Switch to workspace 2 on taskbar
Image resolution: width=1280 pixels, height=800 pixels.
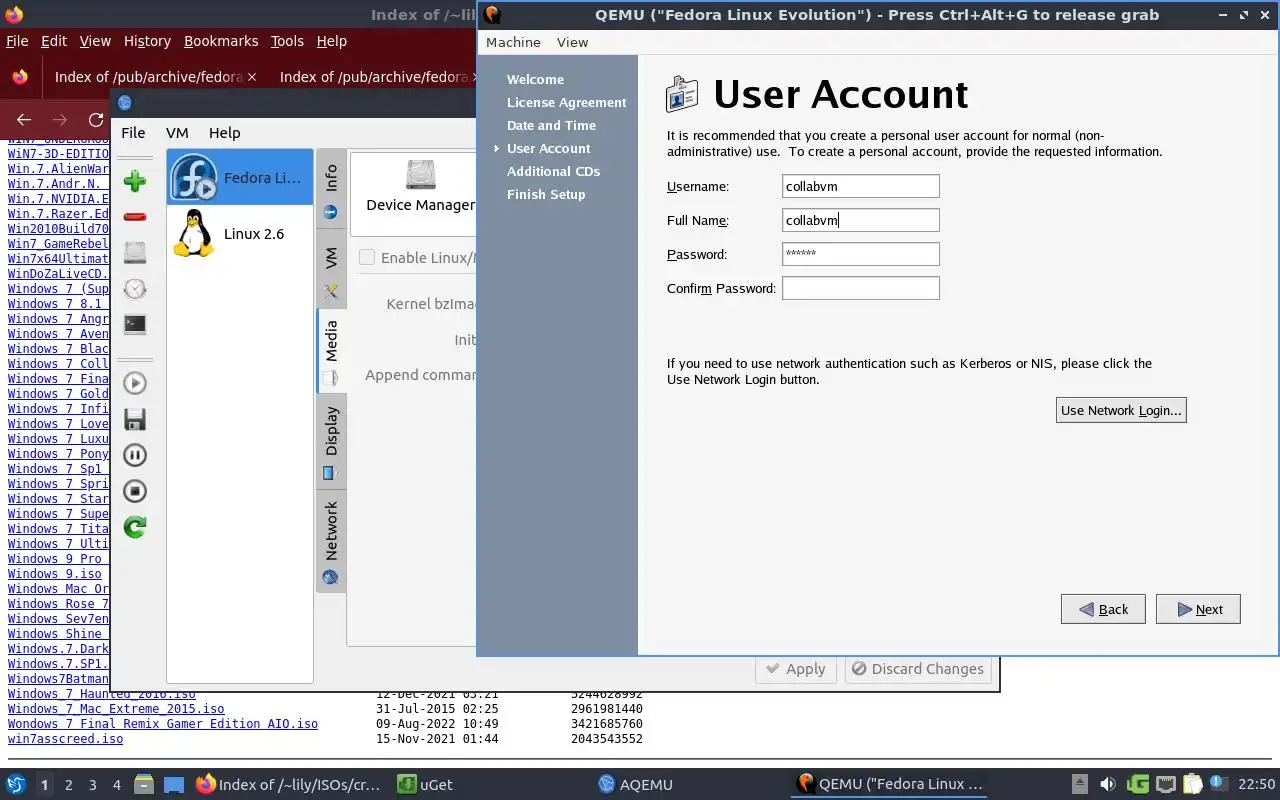(x=69, y=785)
